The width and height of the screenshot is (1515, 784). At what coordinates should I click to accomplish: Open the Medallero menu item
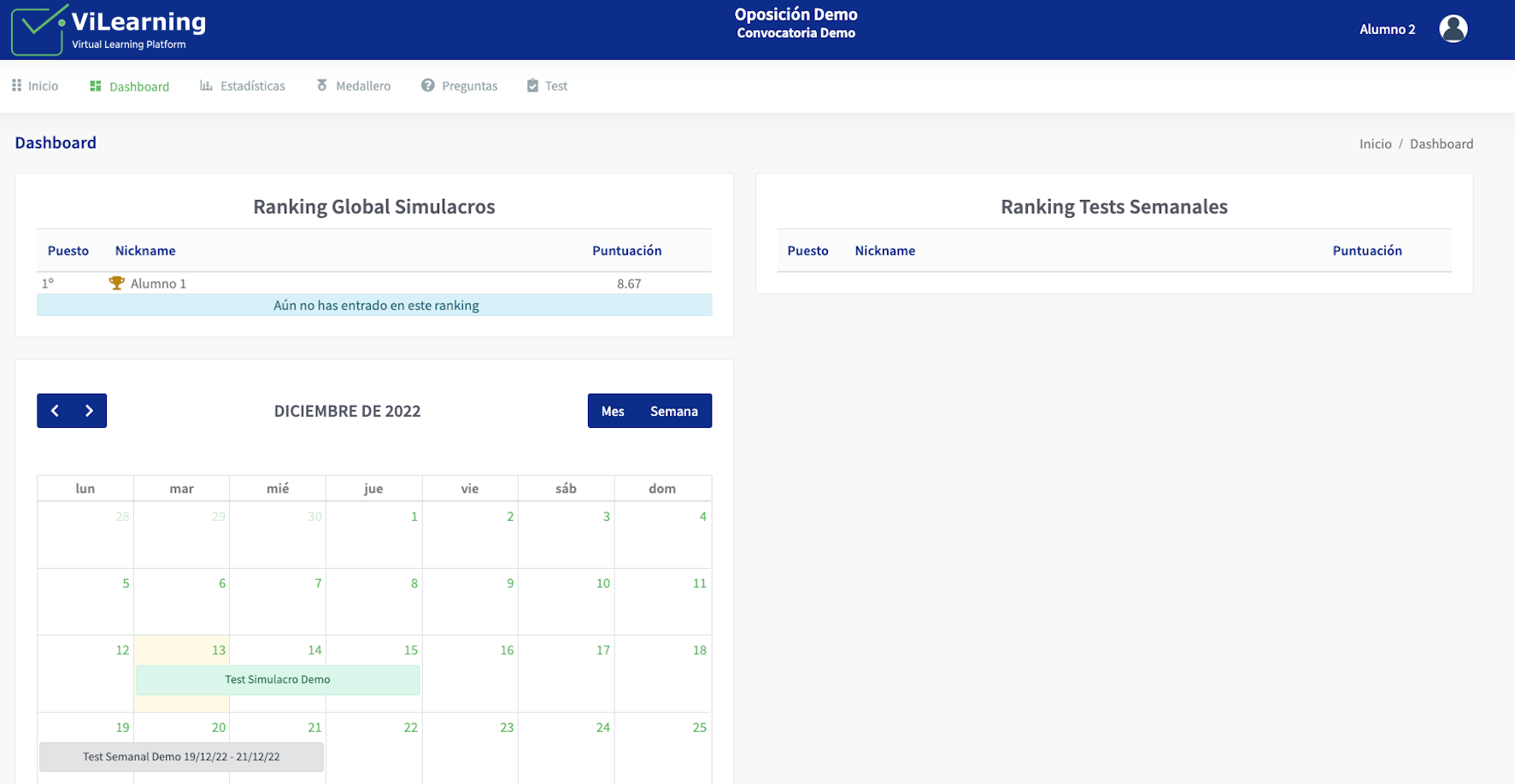(362, 85)
